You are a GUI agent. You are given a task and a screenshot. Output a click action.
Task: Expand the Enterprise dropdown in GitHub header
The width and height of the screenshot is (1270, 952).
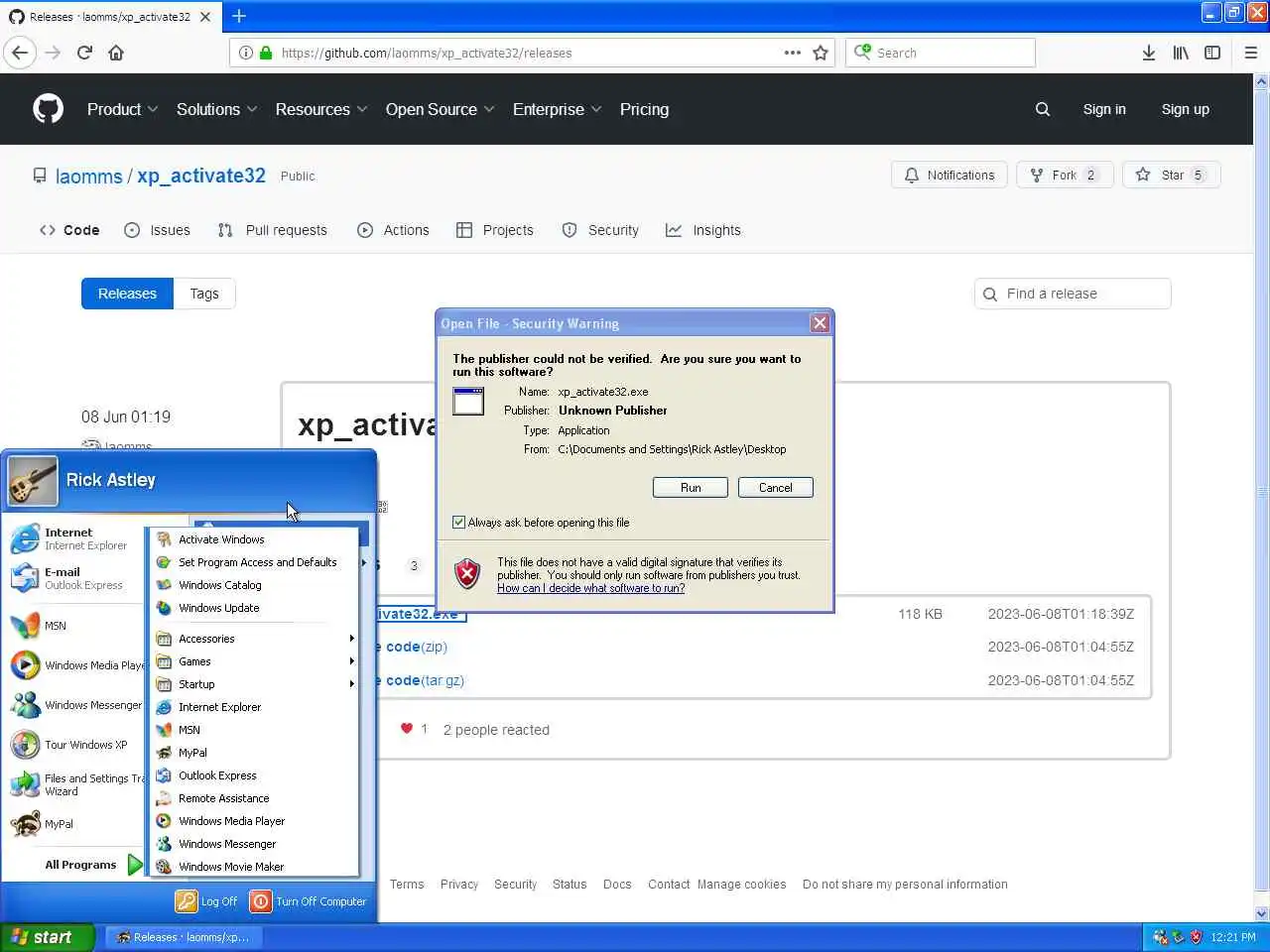557,109
